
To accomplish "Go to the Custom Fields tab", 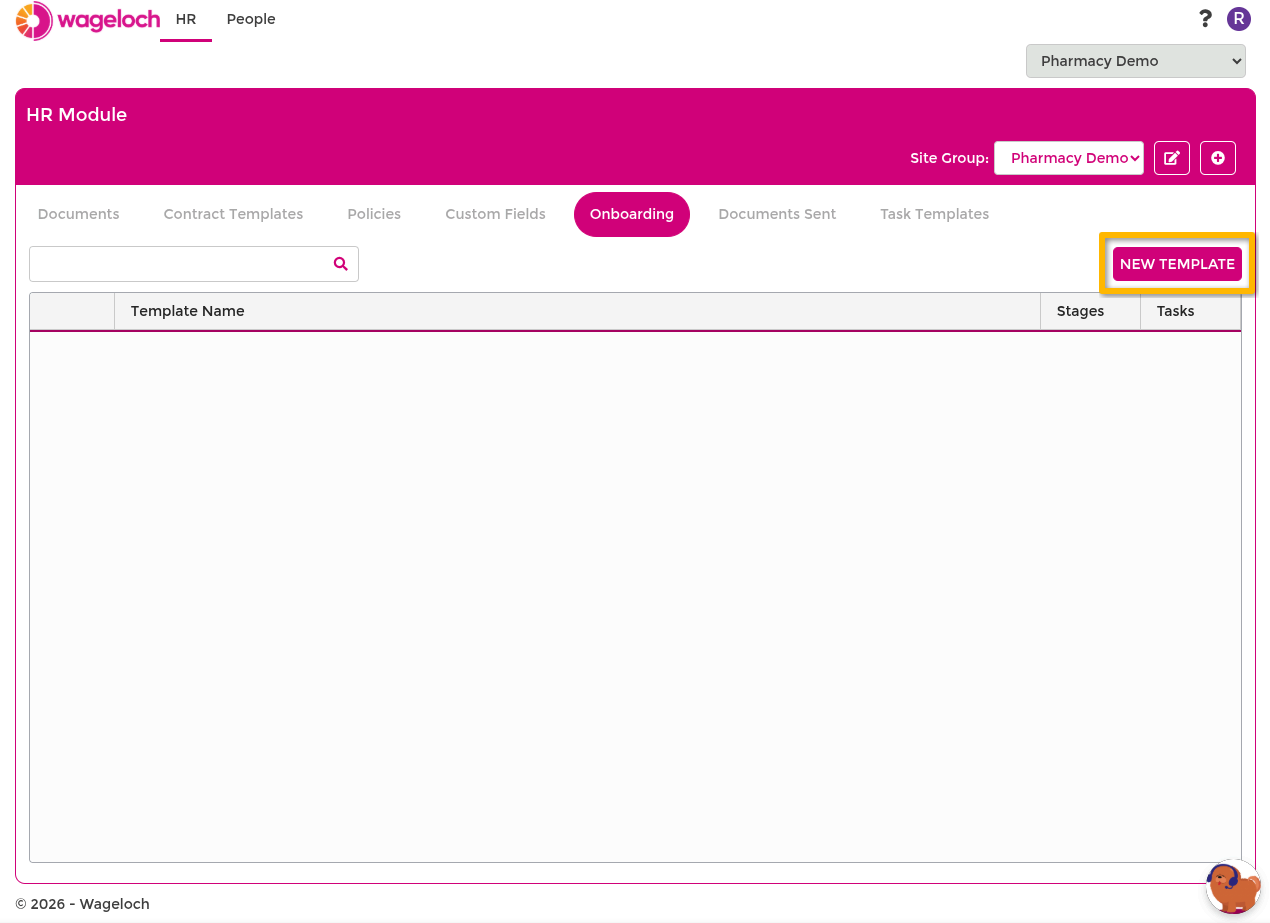I will coord(496,214).
